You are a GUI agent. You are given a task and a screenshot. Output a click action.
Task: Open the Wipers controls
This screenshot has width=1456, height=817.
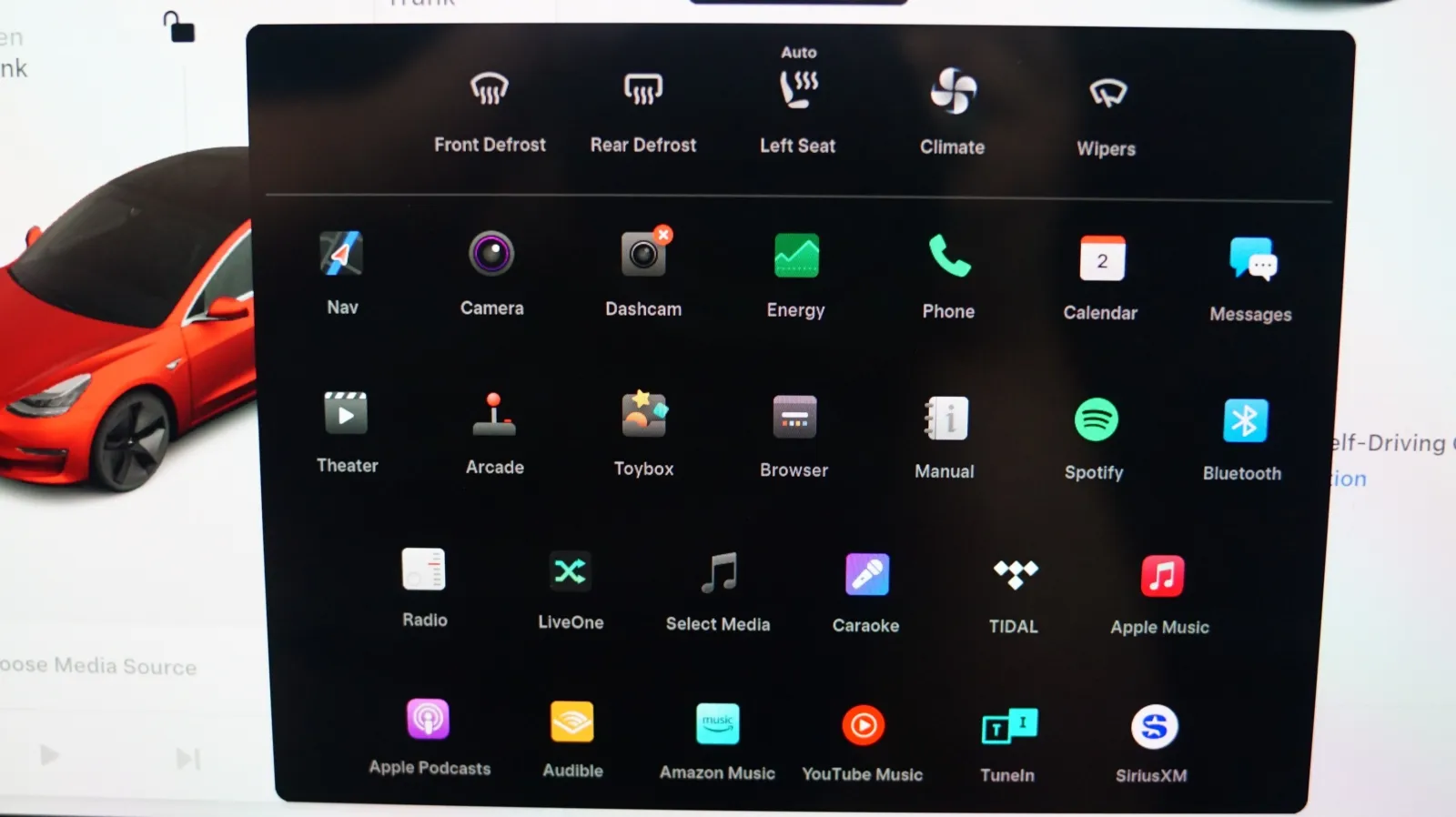tap(1107, 94)
